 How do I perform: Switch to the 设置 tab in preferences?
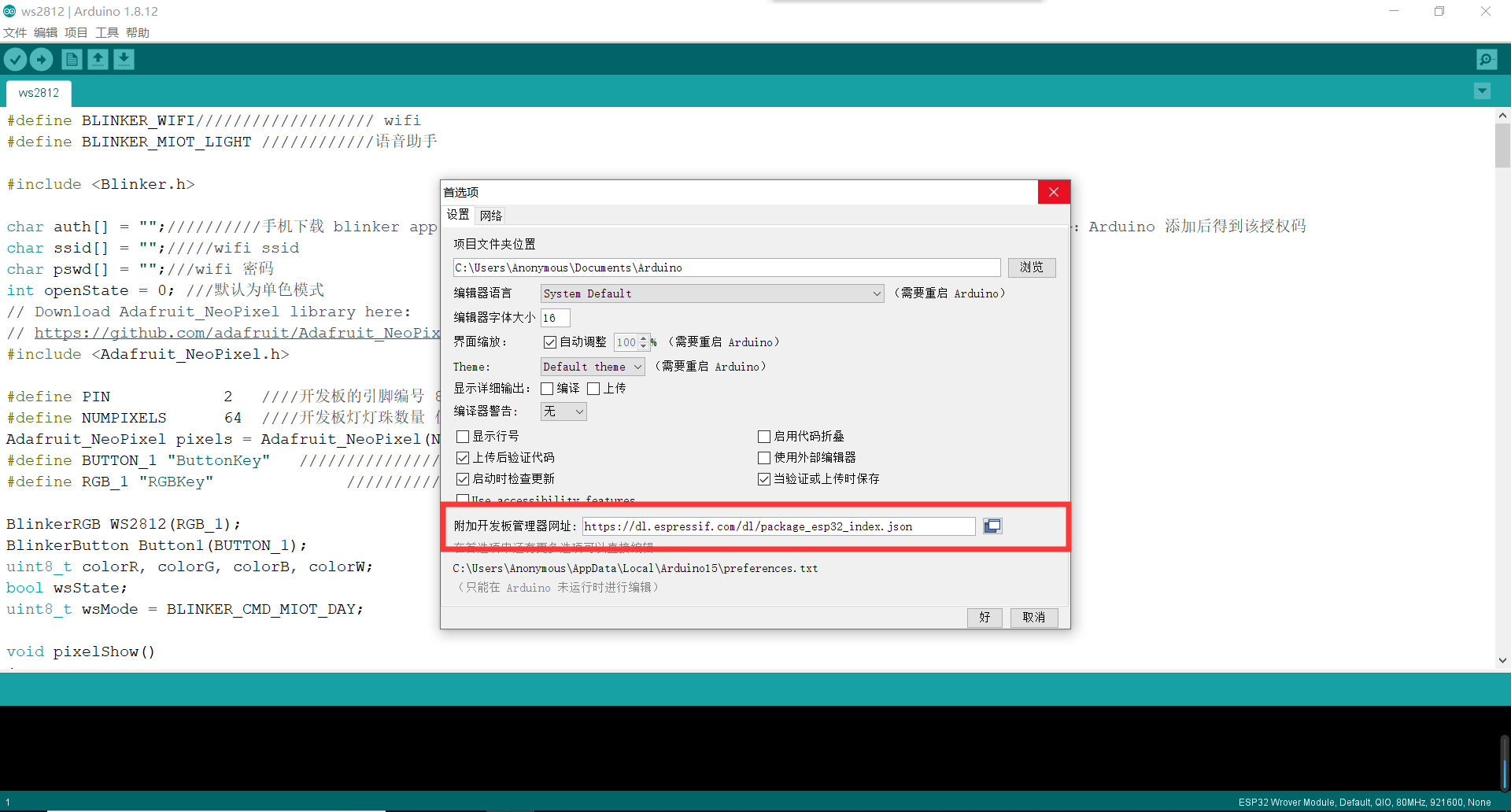click(x=458, y=215)
